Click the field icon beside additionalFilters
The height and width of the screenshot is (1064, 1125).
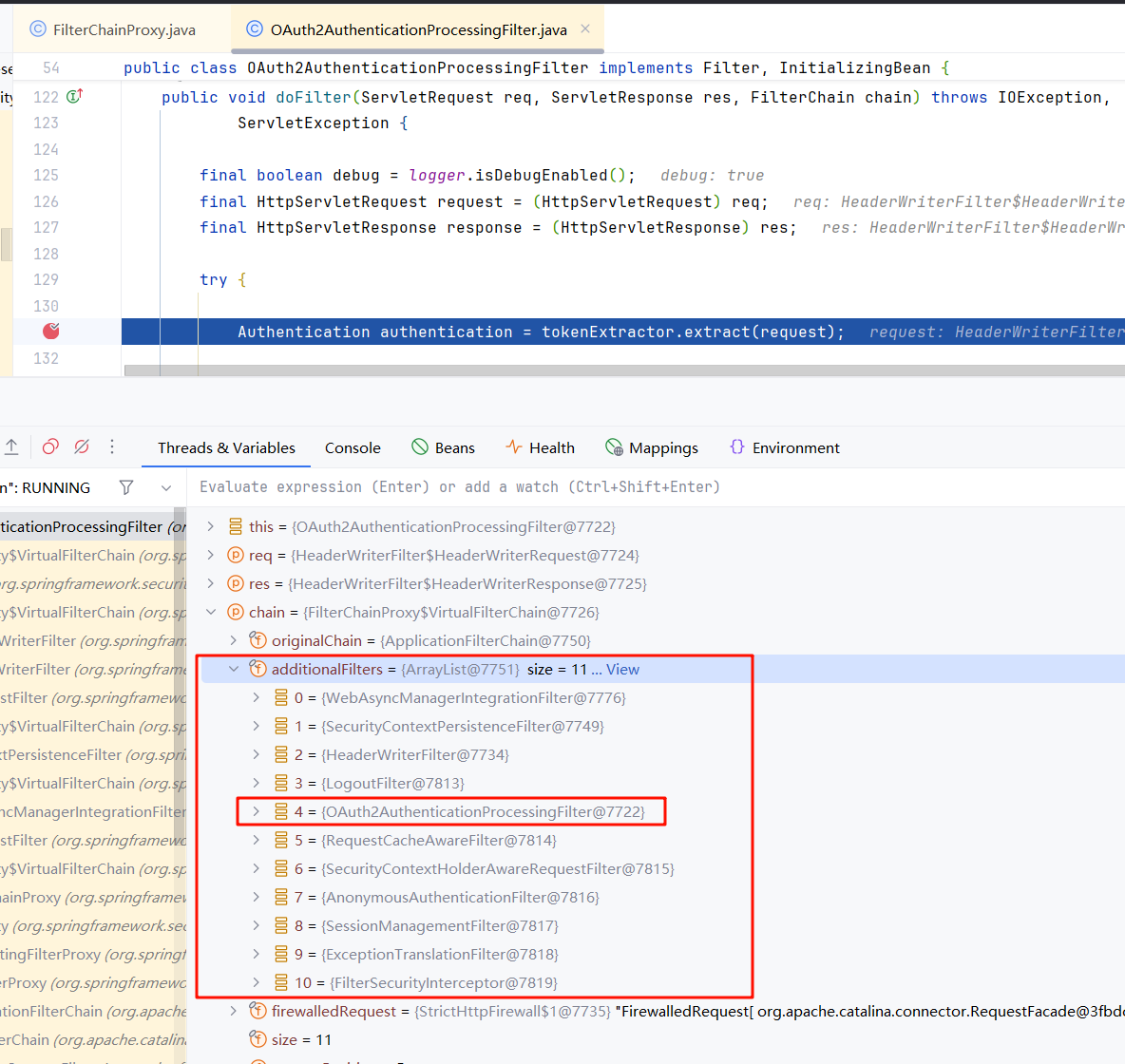pyautogui.click(x=257, y=669)
